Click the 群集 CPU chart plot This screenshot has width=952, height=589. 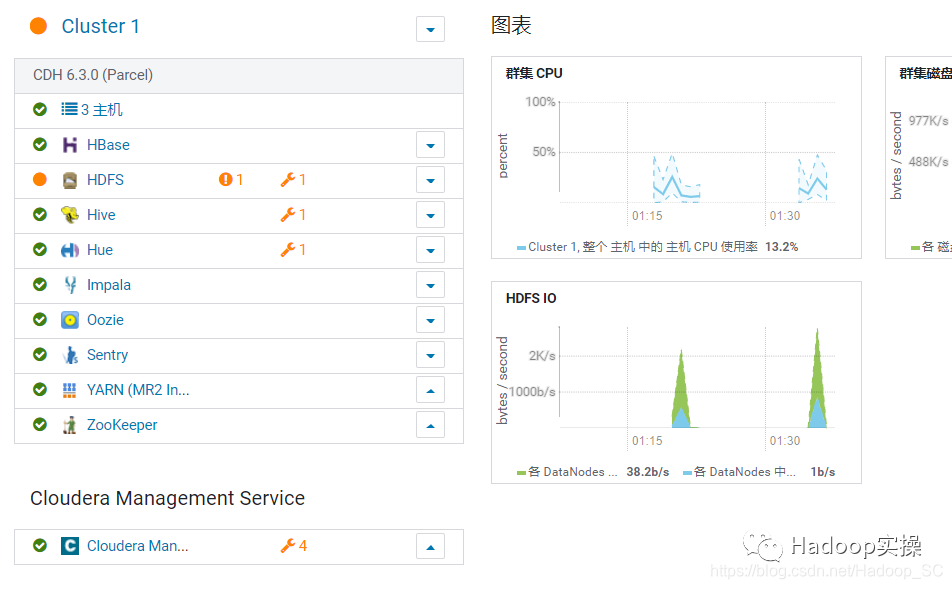click(697, 152)
